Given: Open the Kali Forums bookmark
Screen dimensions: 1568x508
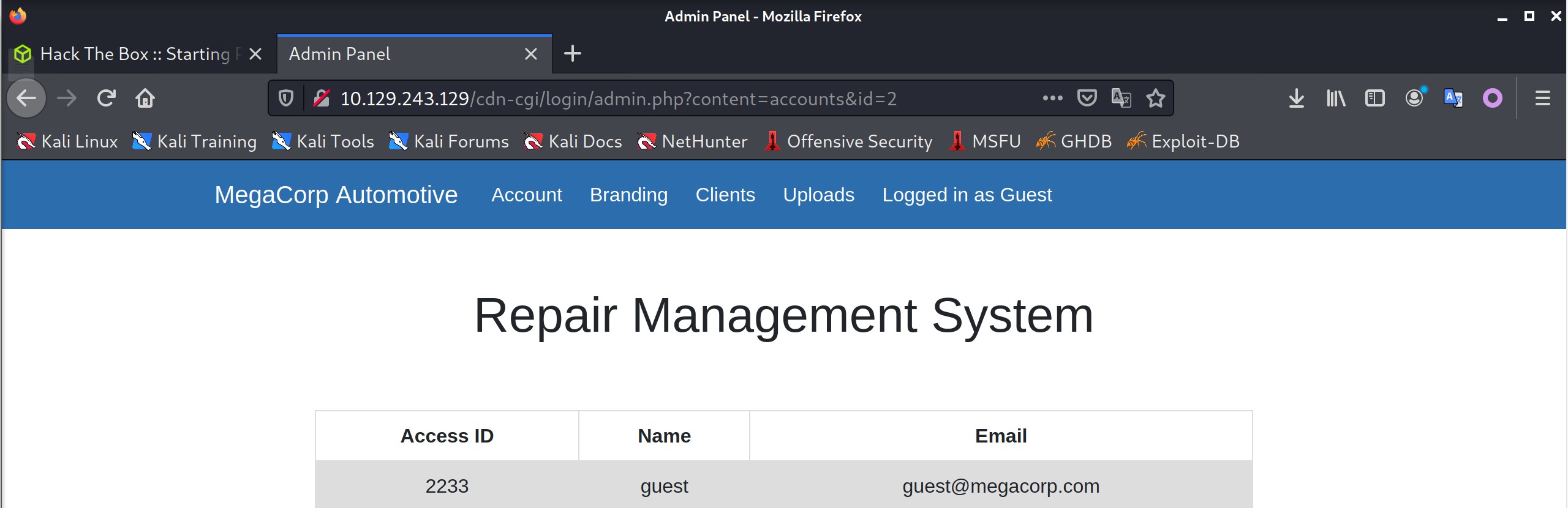Looking at the screenshot, I should [x=449, y=141].
